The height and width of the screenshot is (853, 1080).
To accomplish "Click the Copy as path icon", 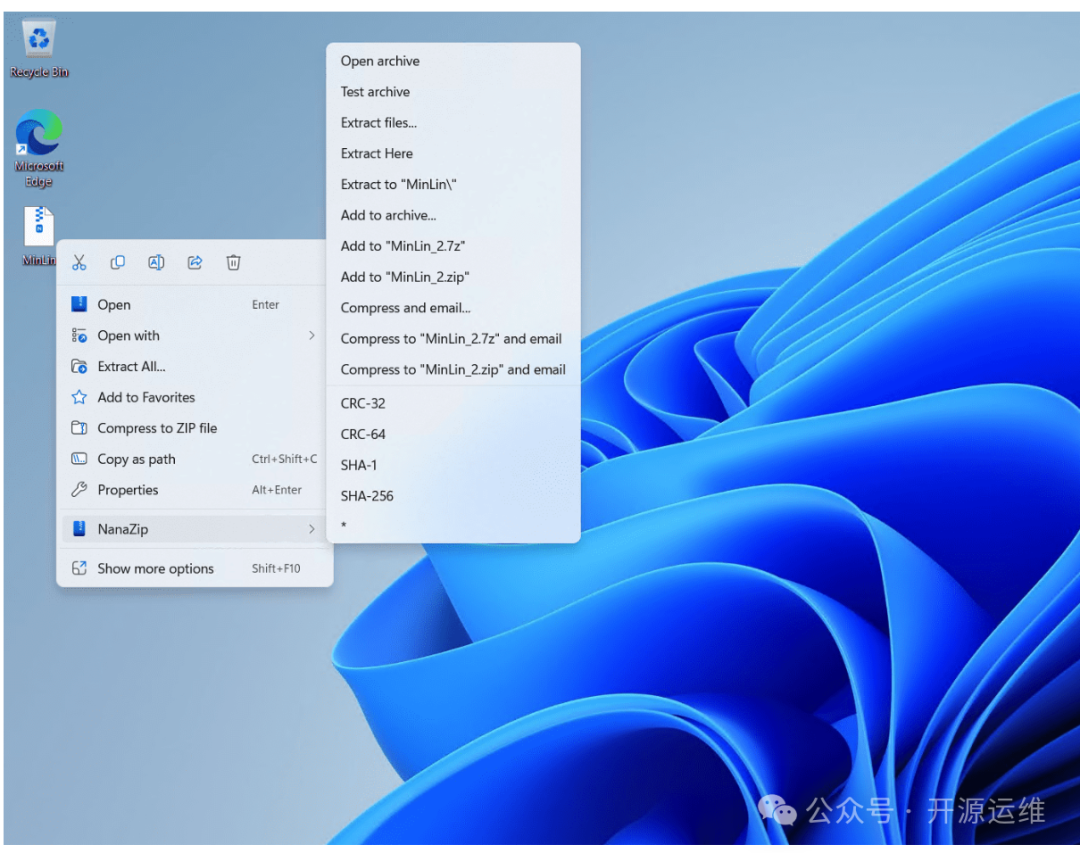I will [79, 459].
